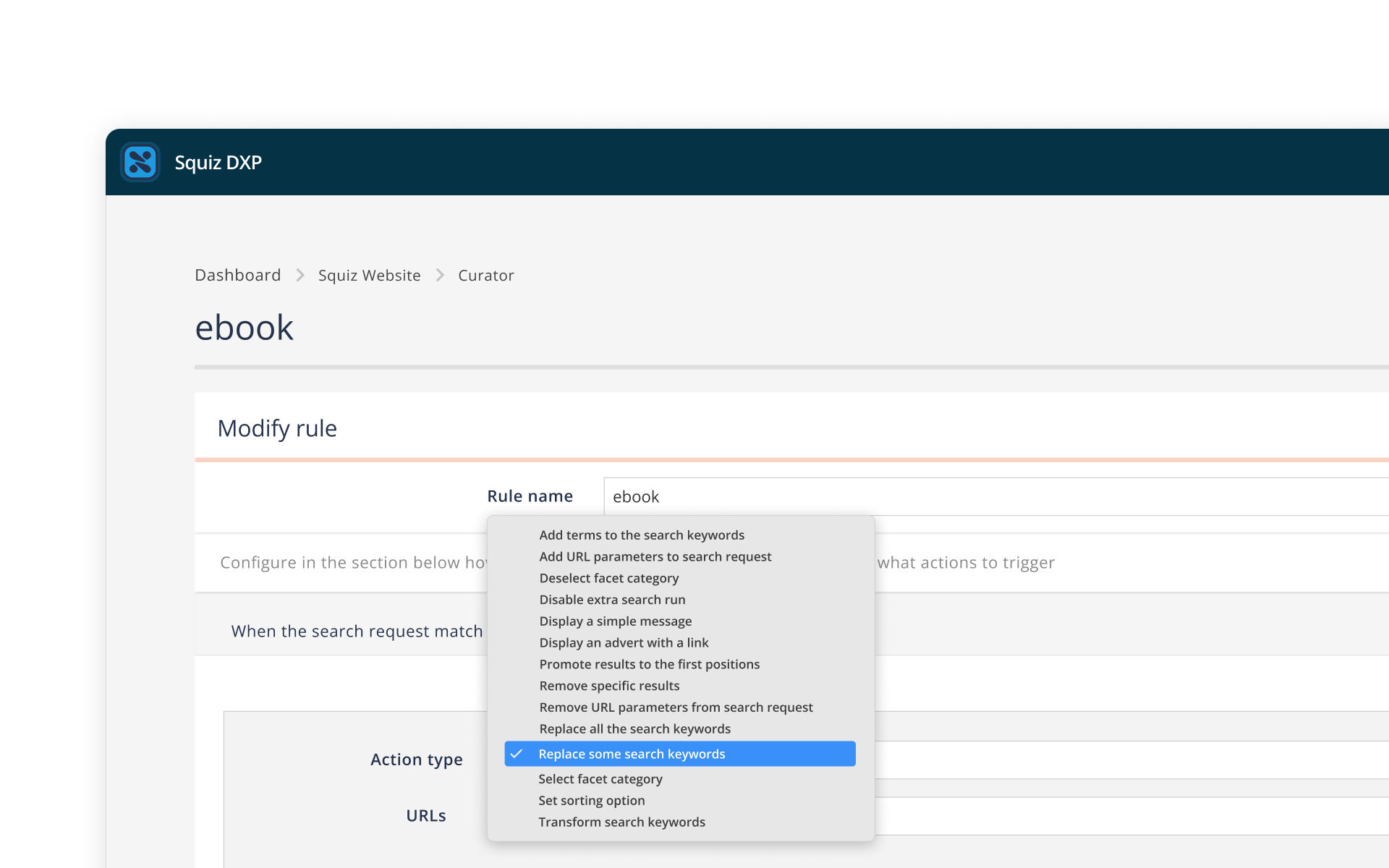
Task: Open the Dashboard breadcrumb link
Action: coord(237,276)
